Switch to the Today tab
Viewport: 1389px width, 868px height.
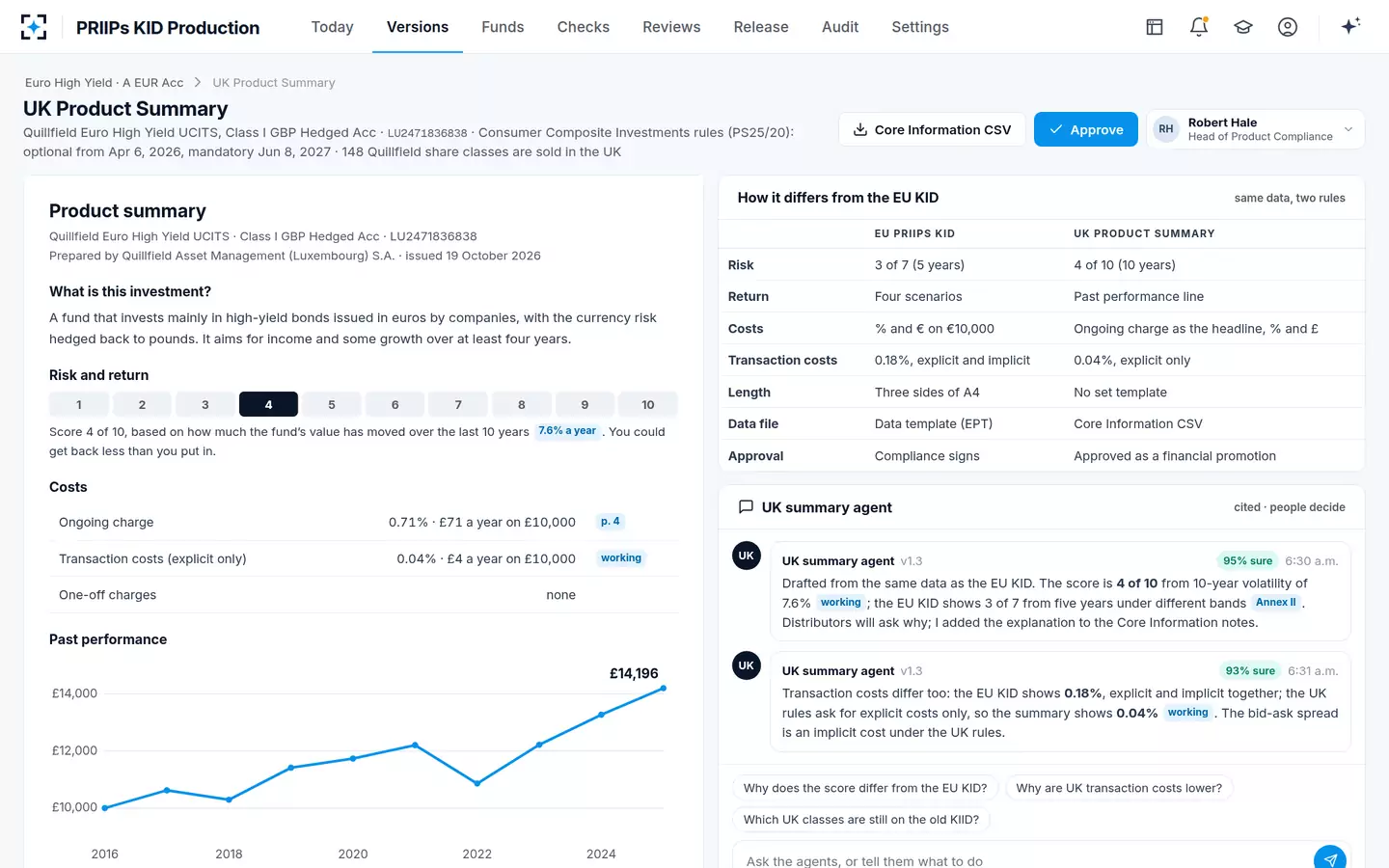point(333,27)
